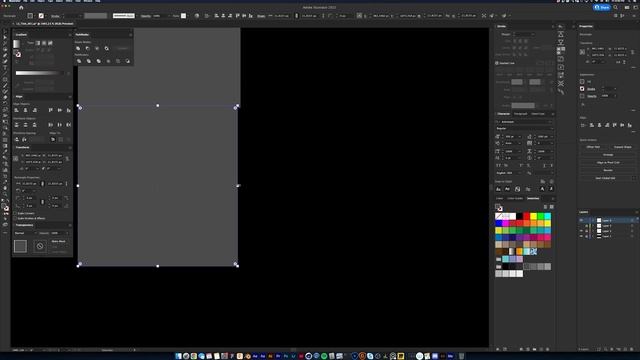This screenshot has width=640, height=360.
Task: Switch to the OpenType tab
Action: [x=538, y=114]
